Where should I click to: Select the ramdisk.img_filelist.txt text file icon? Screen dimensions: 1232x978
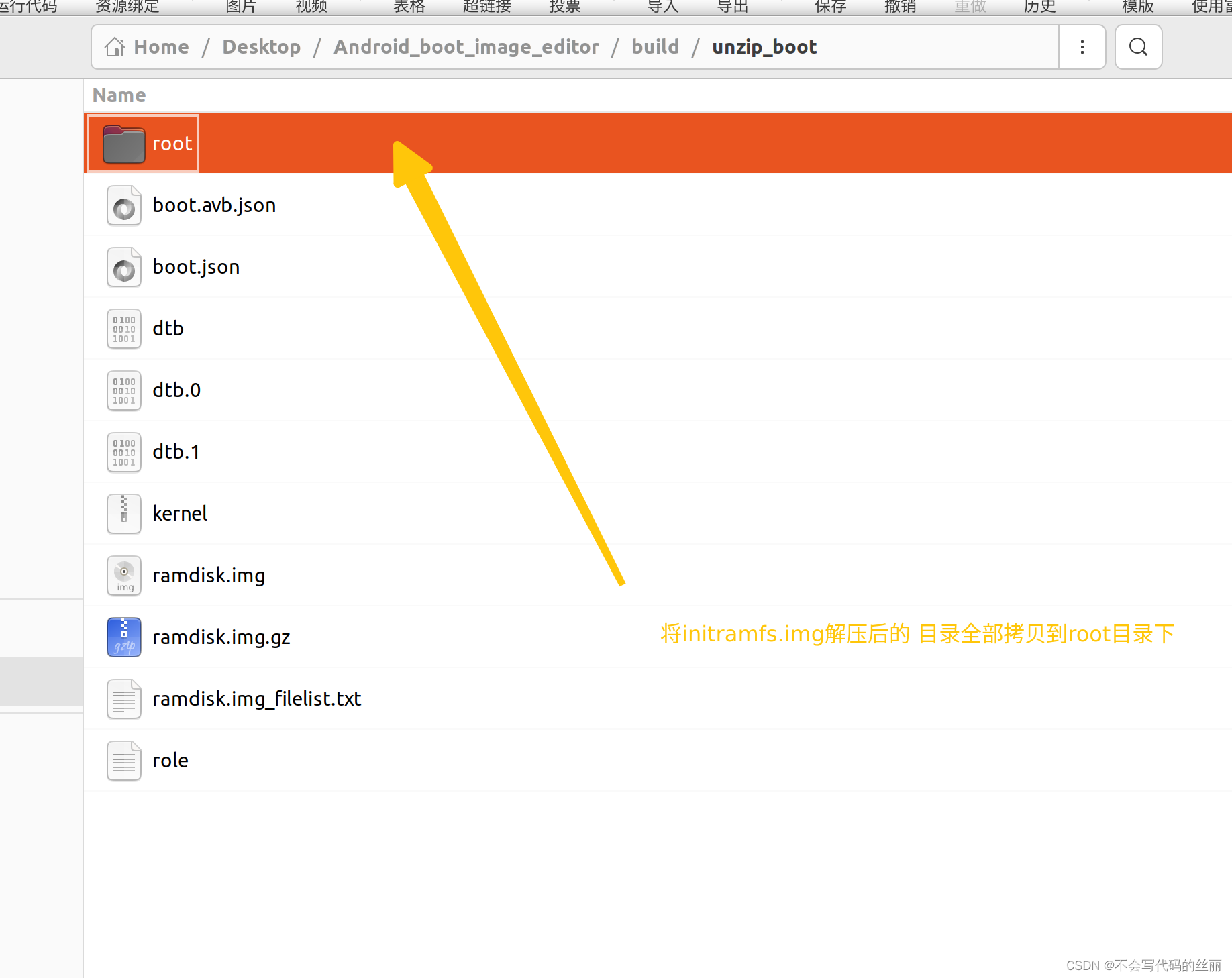[x=124, y=699]
